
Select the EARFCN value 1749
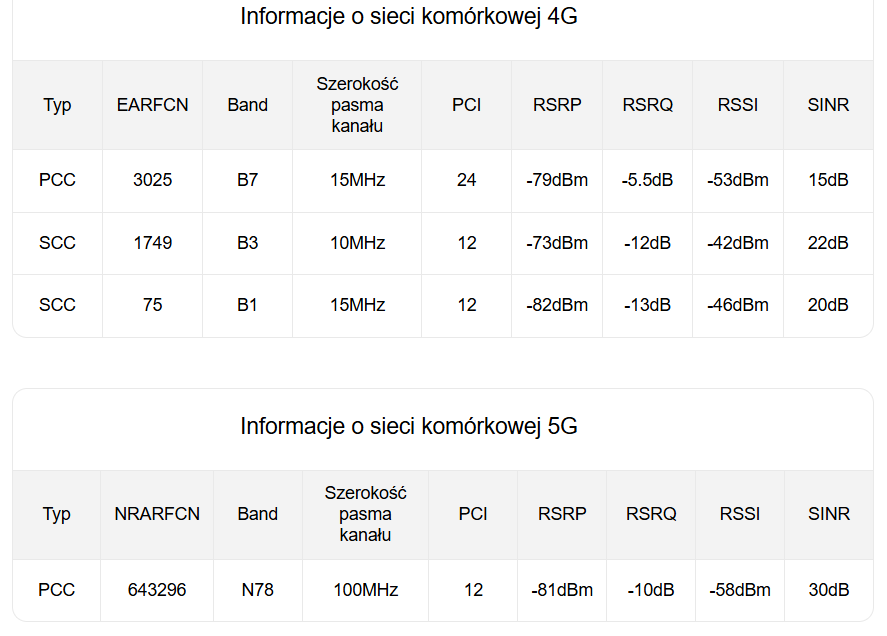coord(152,243)
